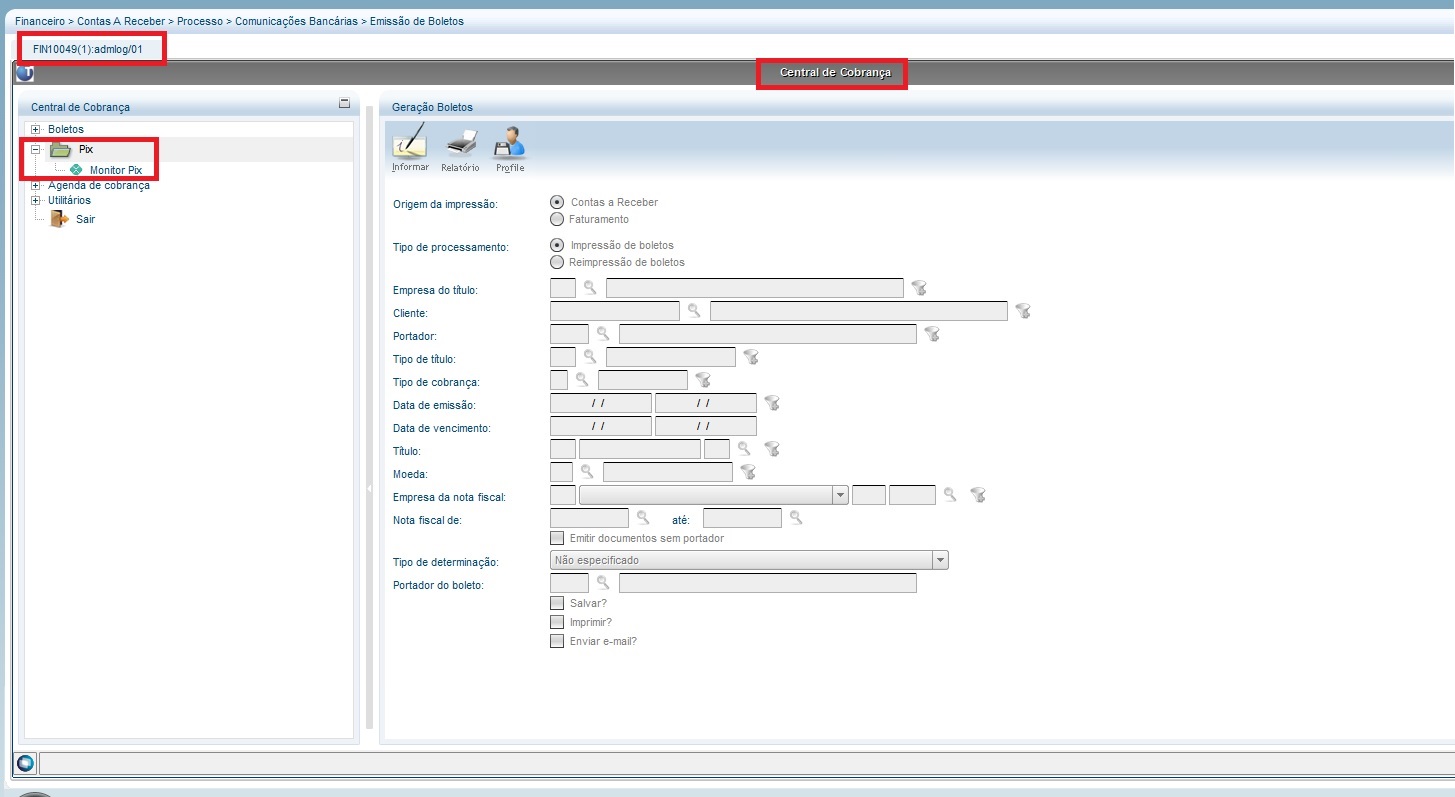Click filter funnel for Data de emissão

(772, 403)
